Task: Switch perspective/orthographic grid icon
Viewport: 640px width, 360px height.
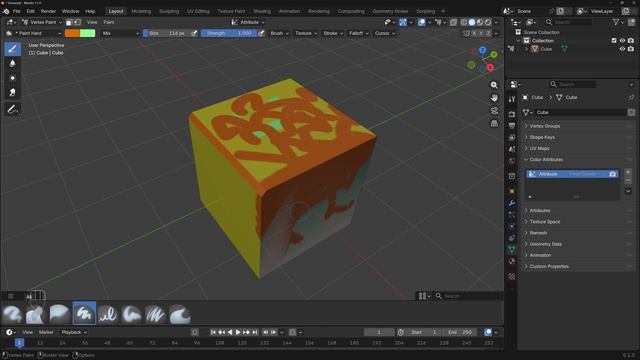Action: click(x=494, y=123)
